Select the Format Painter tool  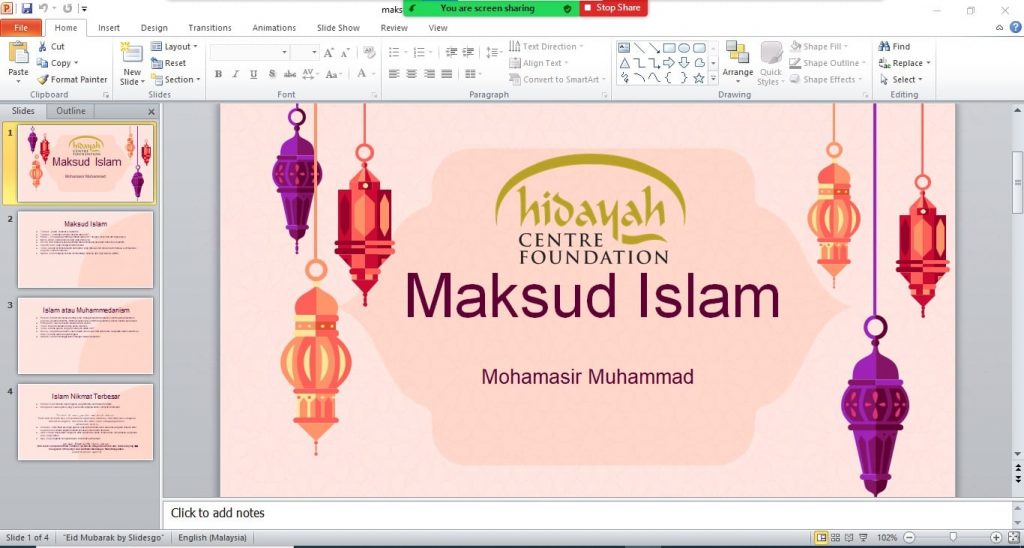pos(72,79)
